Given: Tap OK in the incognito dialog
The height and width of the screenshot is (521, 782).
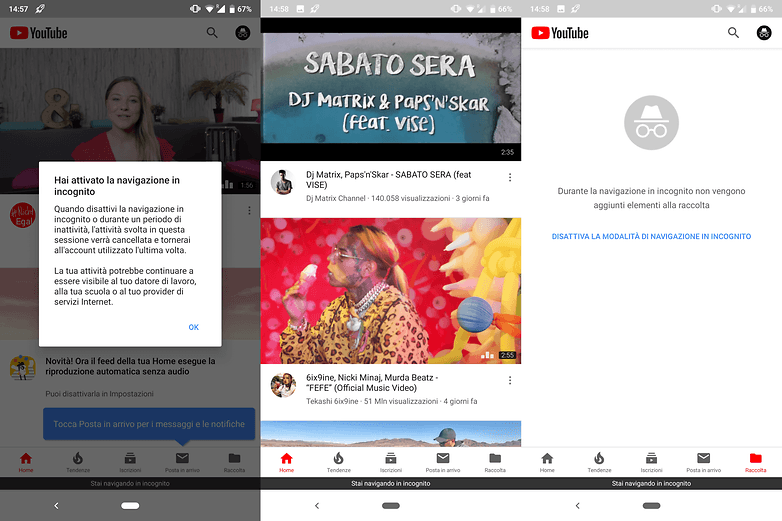Looking at the screenshot, I should pyautogui.click(x=194, y=327).
